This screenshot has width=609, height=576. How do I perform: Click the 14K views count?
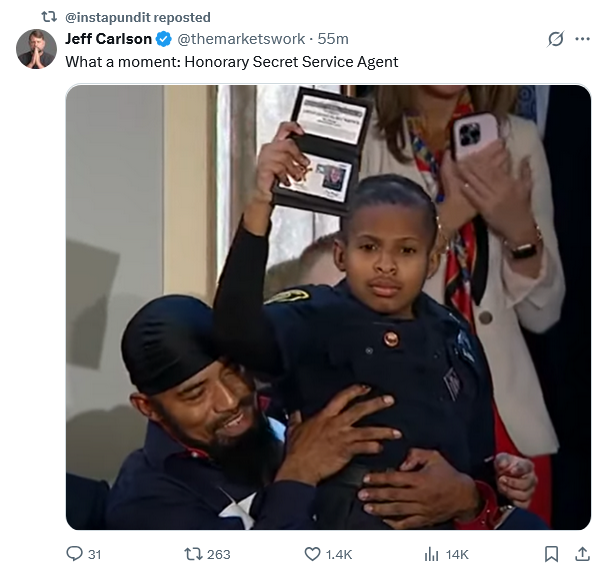(x=457, y=554)
